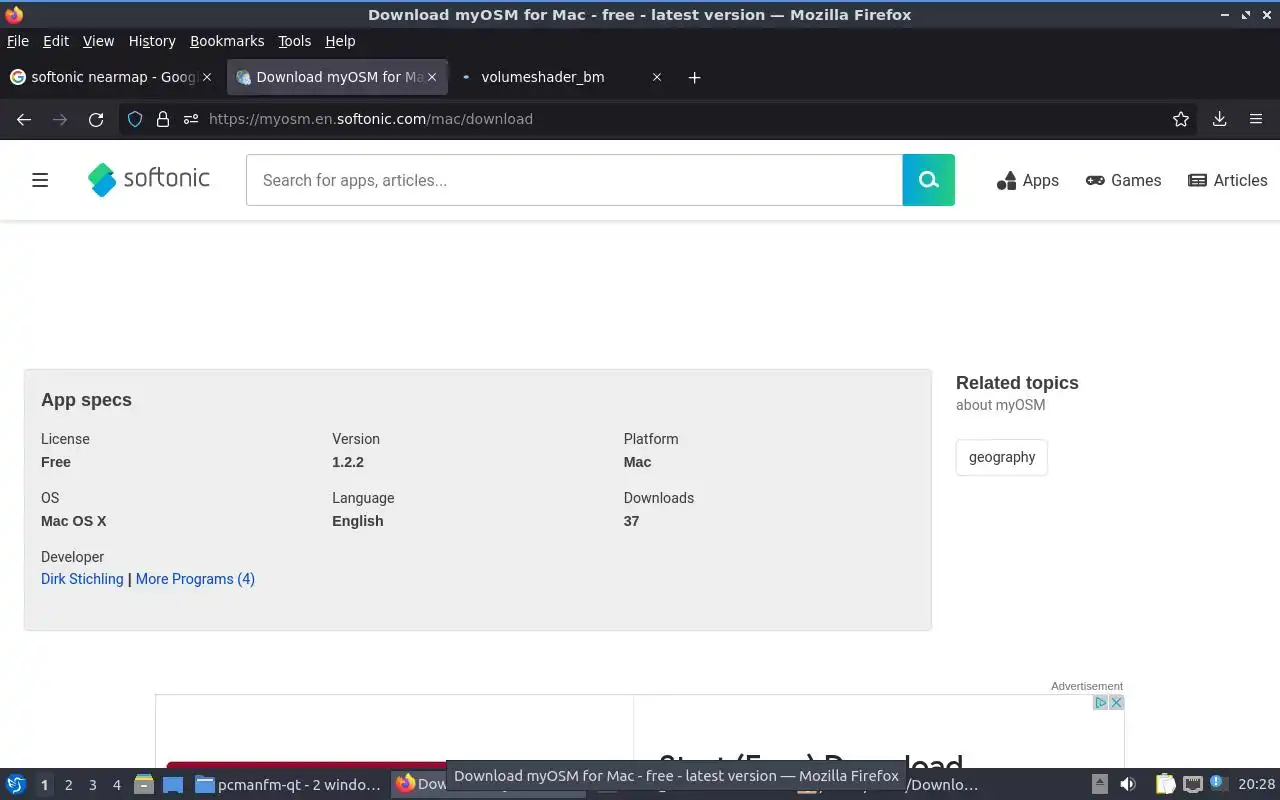Image resolution: width=1280 pixels, height=800 pixels.
Task: Open the Firefox application hamburger menu
Action: (x=1256, y=119)
